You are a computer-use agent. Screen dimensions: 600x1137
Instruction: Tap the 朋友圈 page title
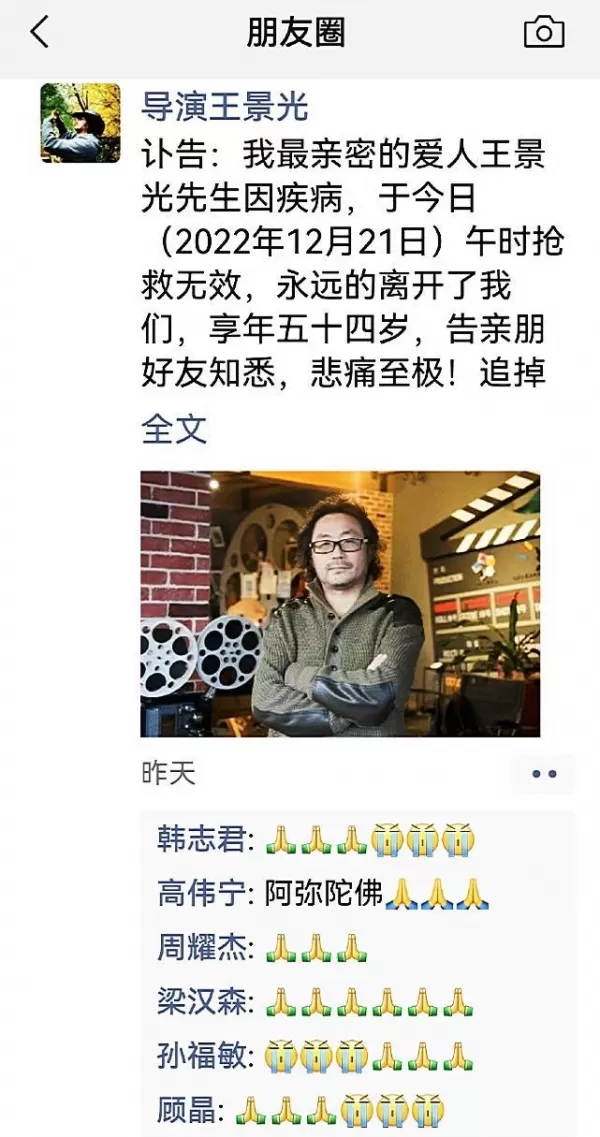pos(296,33)
